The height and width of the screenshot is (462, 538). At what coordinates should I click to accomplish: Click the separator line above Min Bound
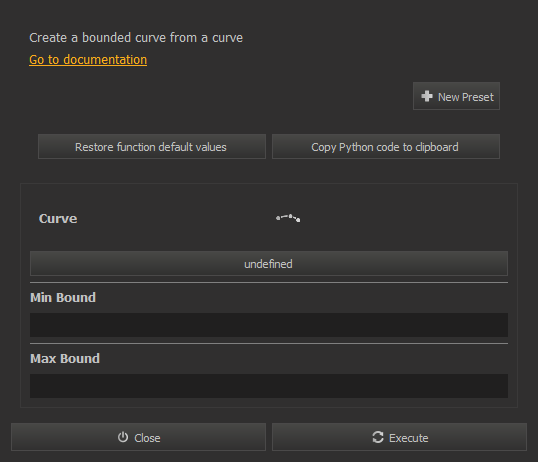tap(269, 282)
